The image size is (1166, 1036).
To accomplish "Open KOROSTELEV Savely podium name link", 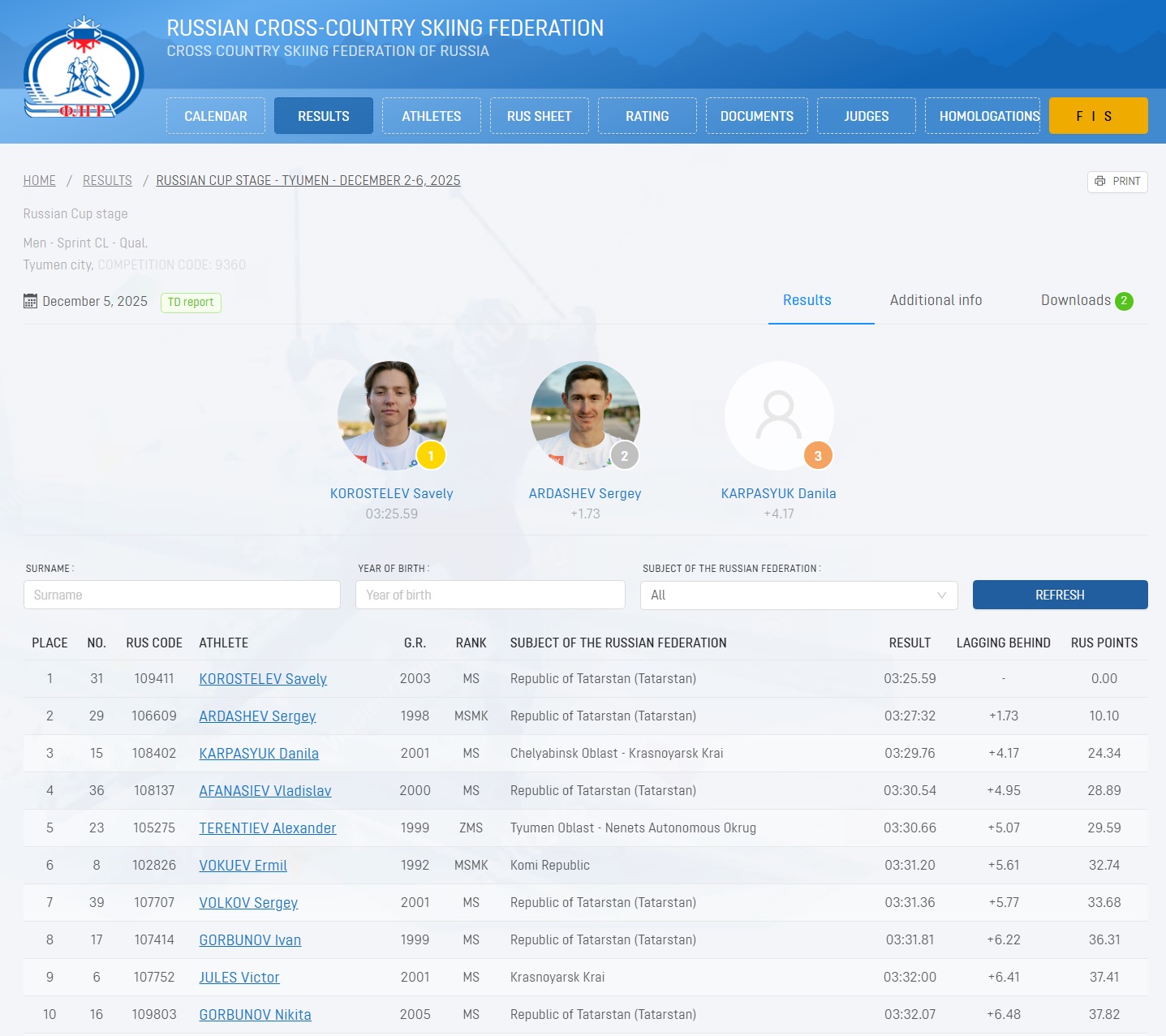I will pos(392,493).
